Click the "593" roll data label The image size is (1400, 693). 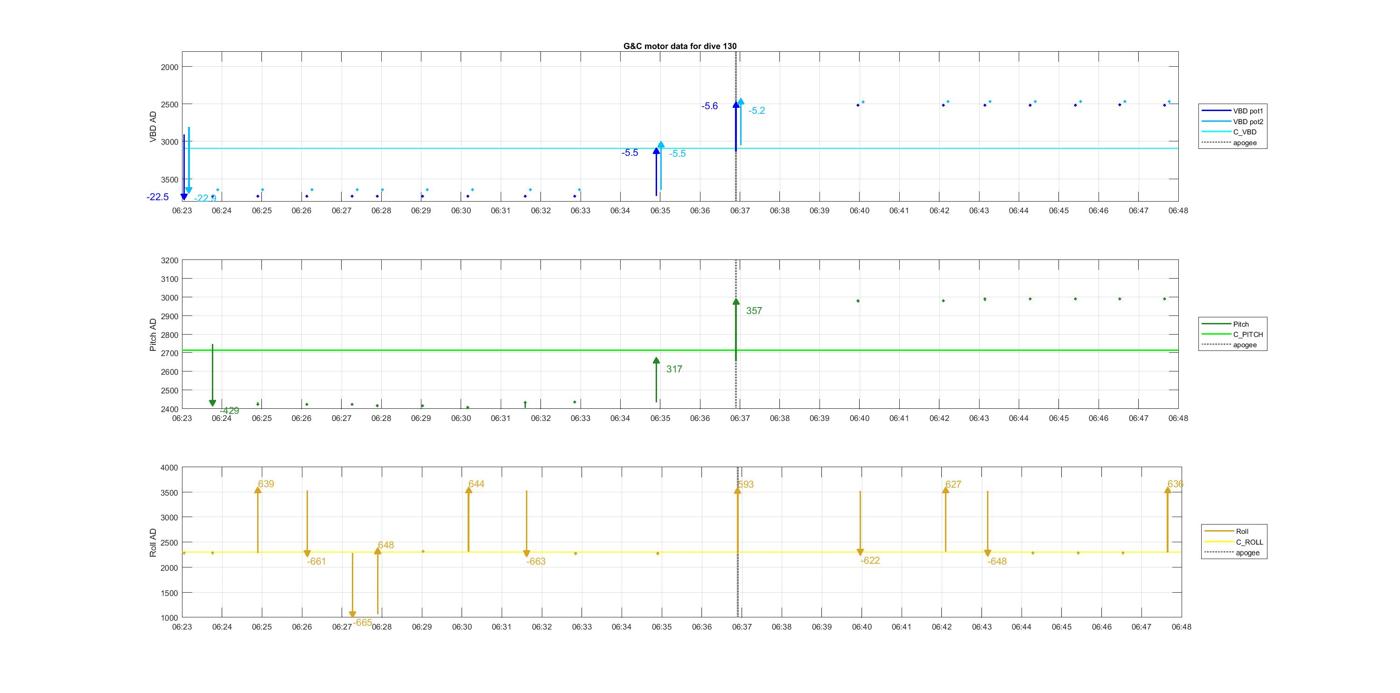(746, 484)
